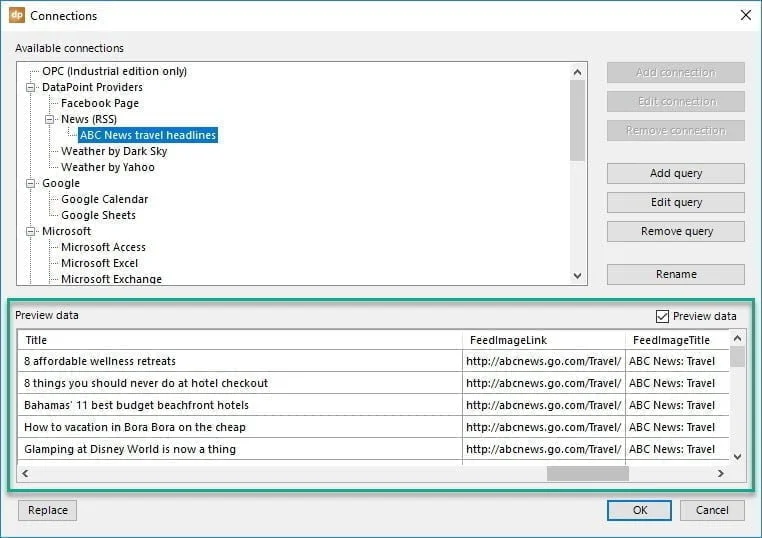The image size is (762, 538).
Task: Click the Replace button
Action: [48, 510]
